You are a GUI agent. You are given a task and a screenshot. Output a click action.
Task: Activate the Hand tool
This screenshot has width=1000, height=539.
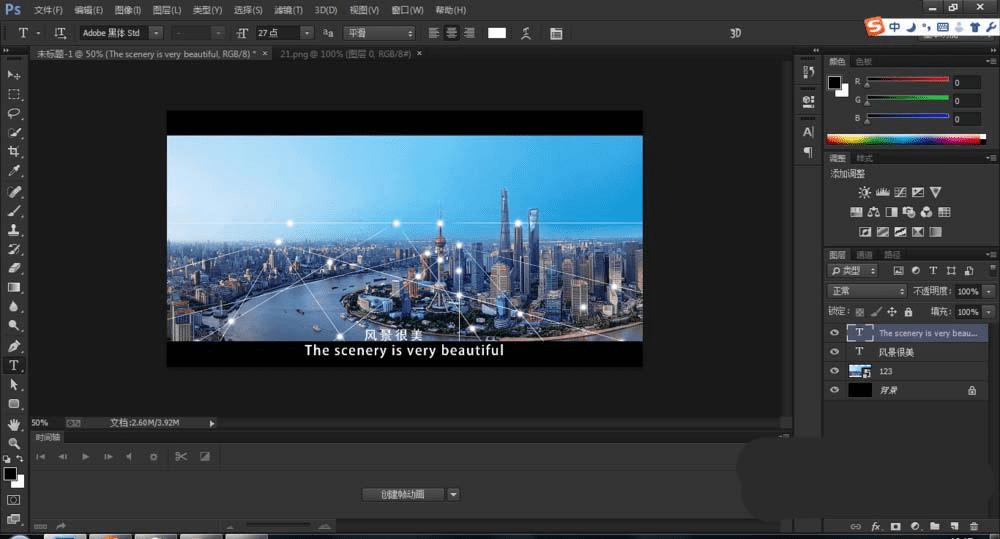point(14,424)
